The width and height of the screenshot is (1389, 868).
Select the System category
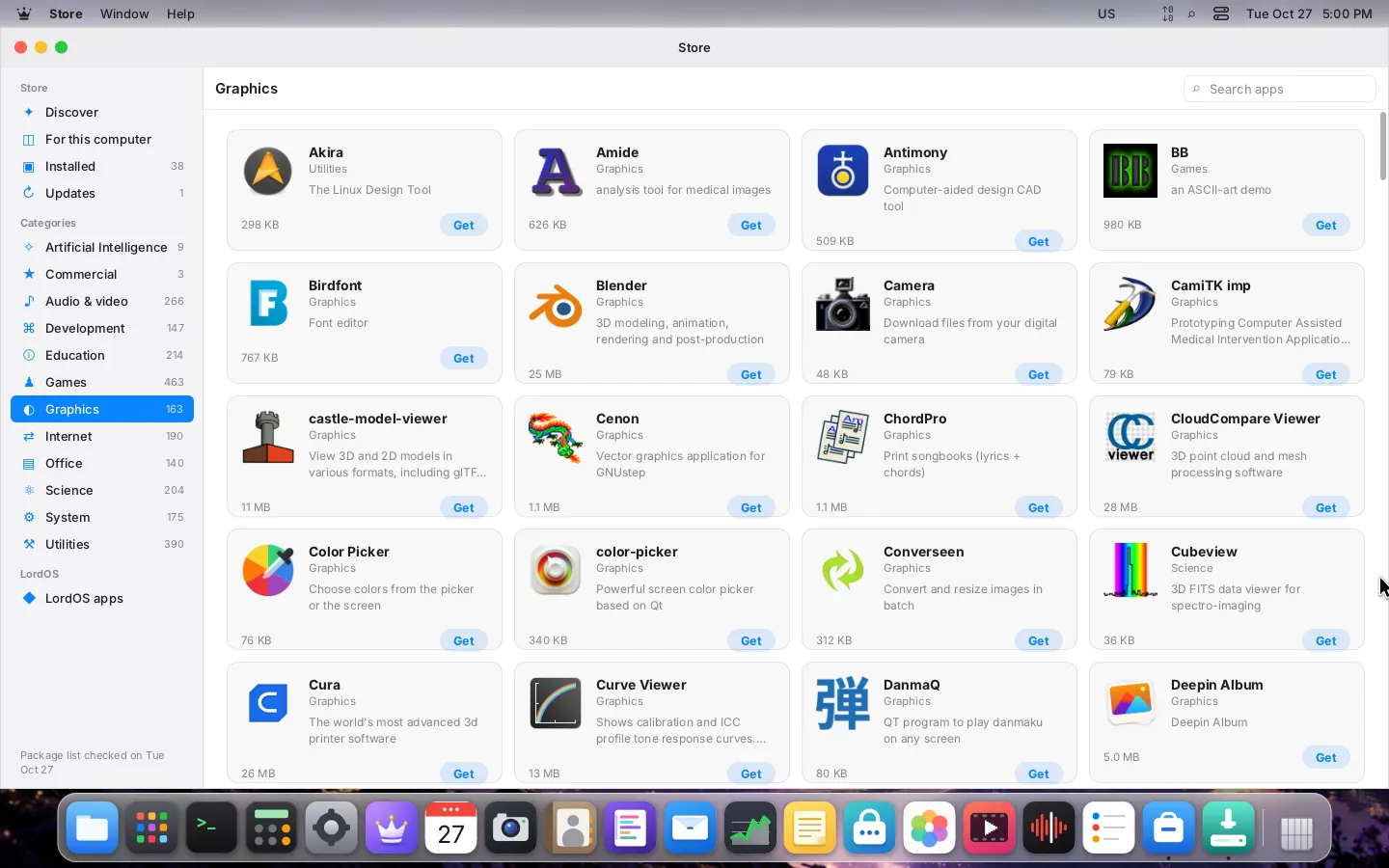102,517
